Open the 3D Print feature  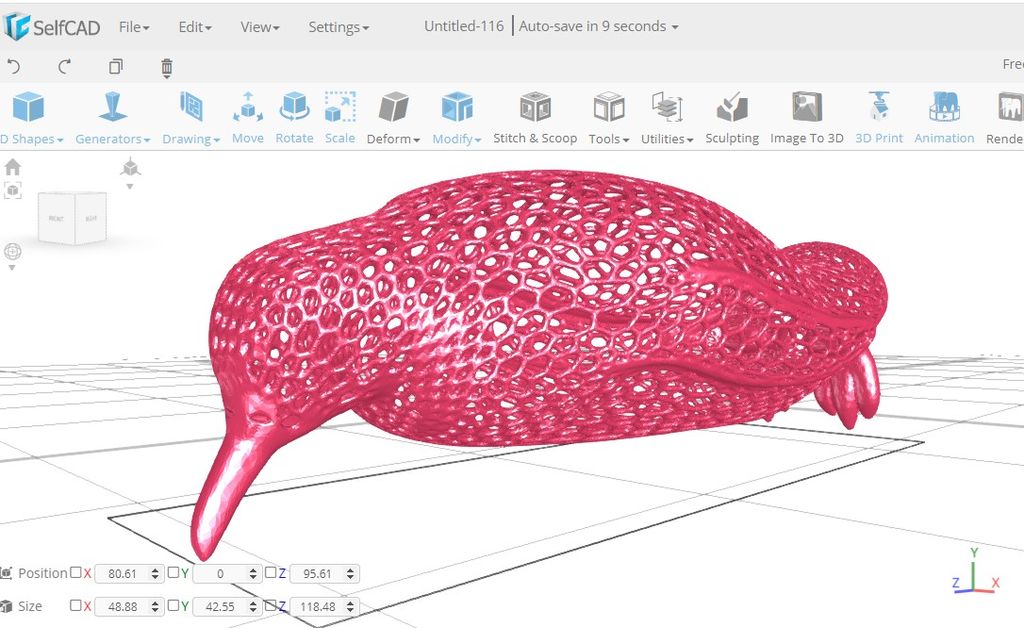[x=879, y=115]
